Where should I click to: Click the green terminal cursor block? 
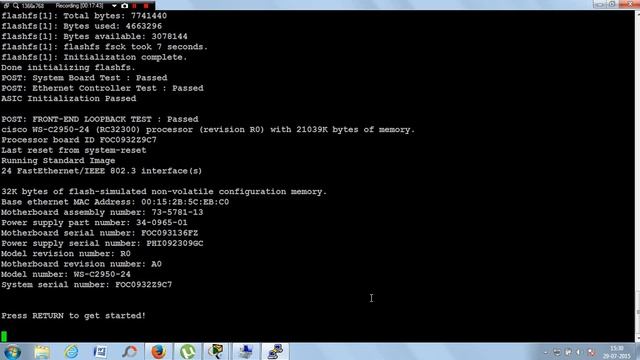[4, 336]
